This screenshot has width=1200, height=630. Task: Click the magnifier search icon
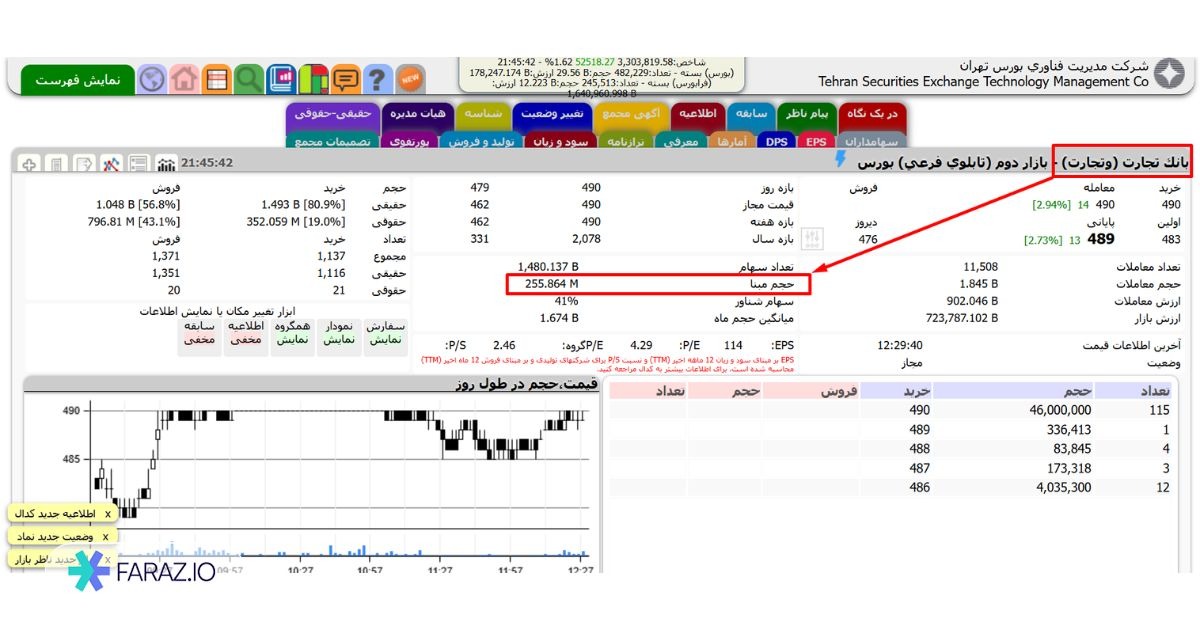click(x=249, y=79)
